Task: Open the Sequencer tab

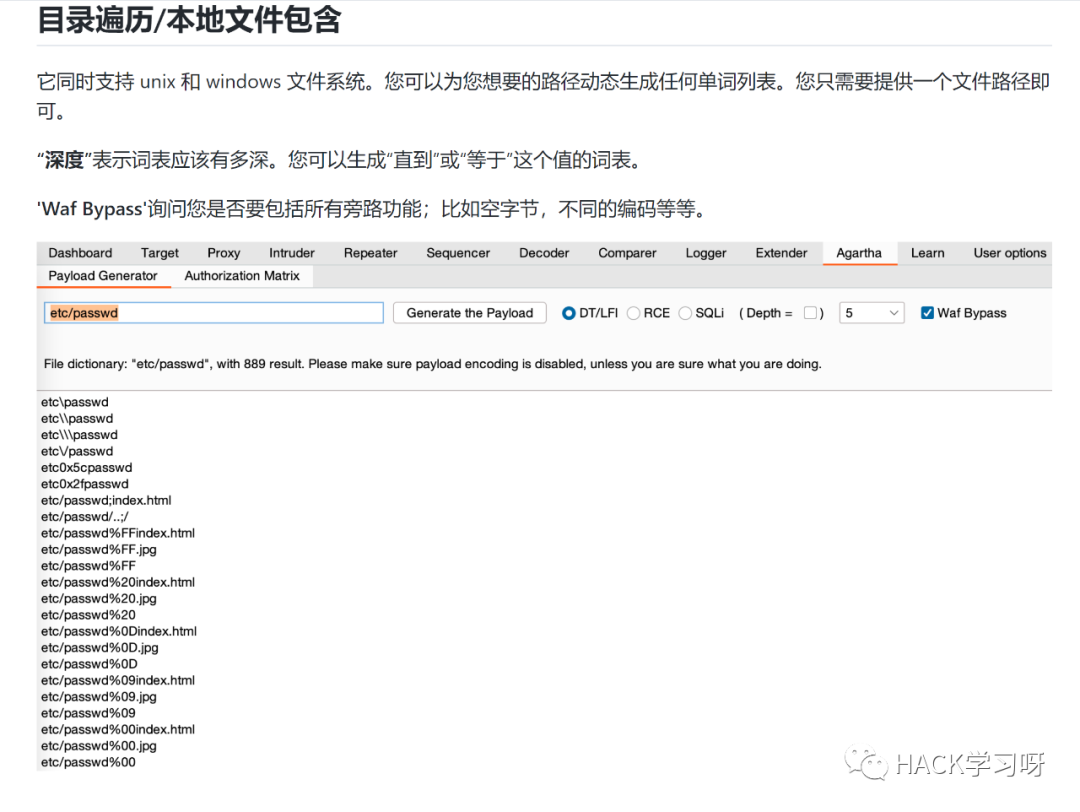Action: tap(458, 253)
